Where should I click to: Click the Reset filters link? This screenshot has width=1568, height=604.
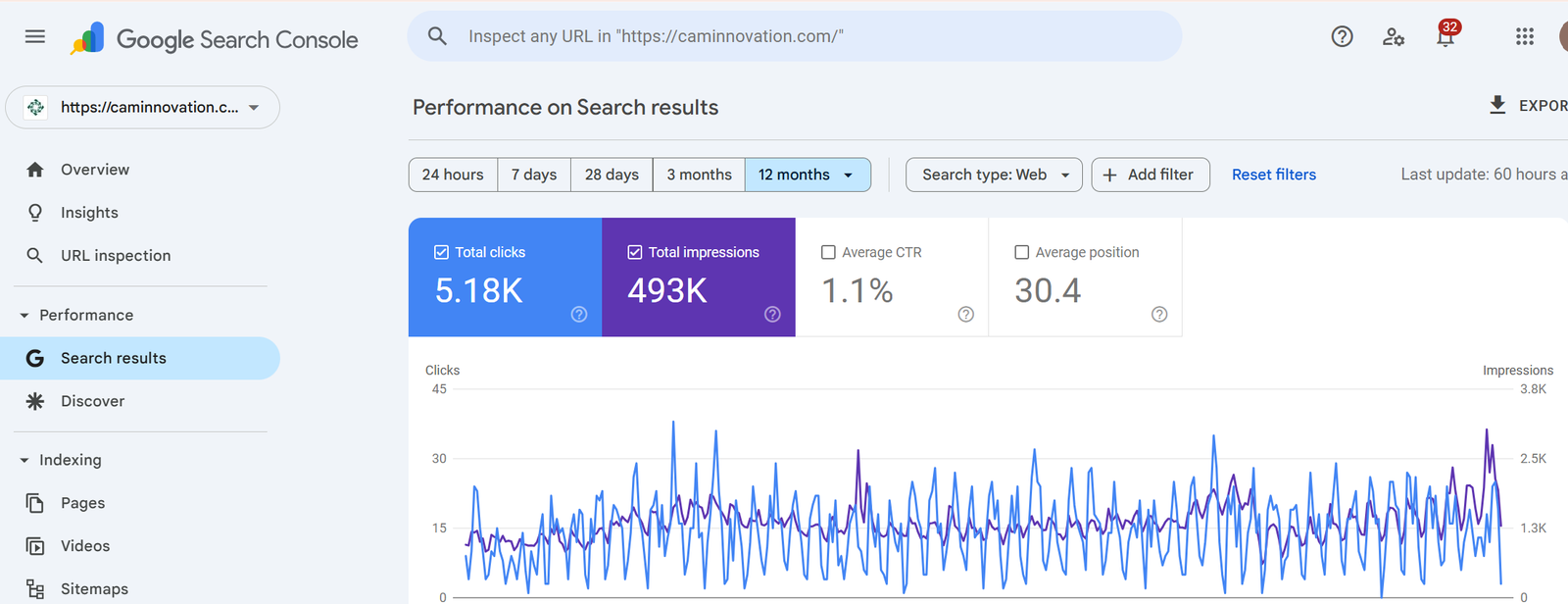point(1274,175)
